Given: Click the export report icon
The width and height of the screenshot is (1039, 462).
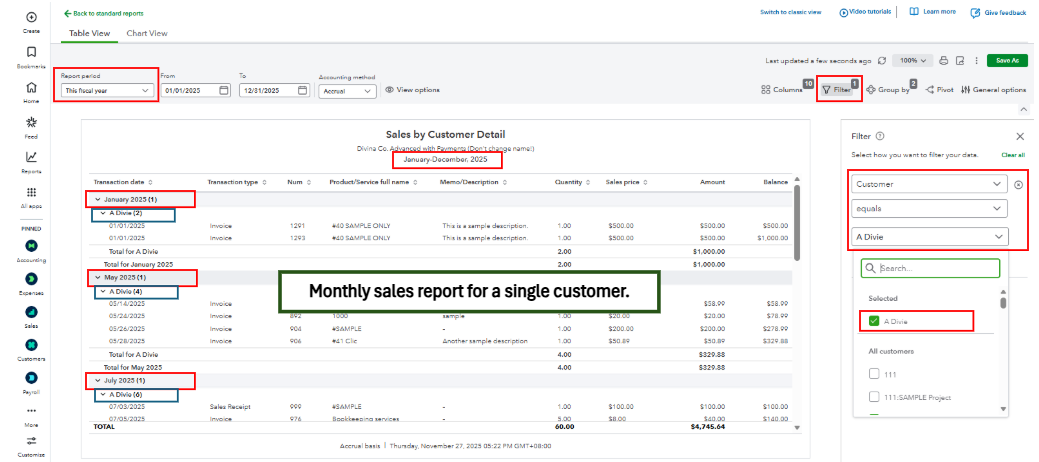Looking at the screenshot, I should 959,60.
